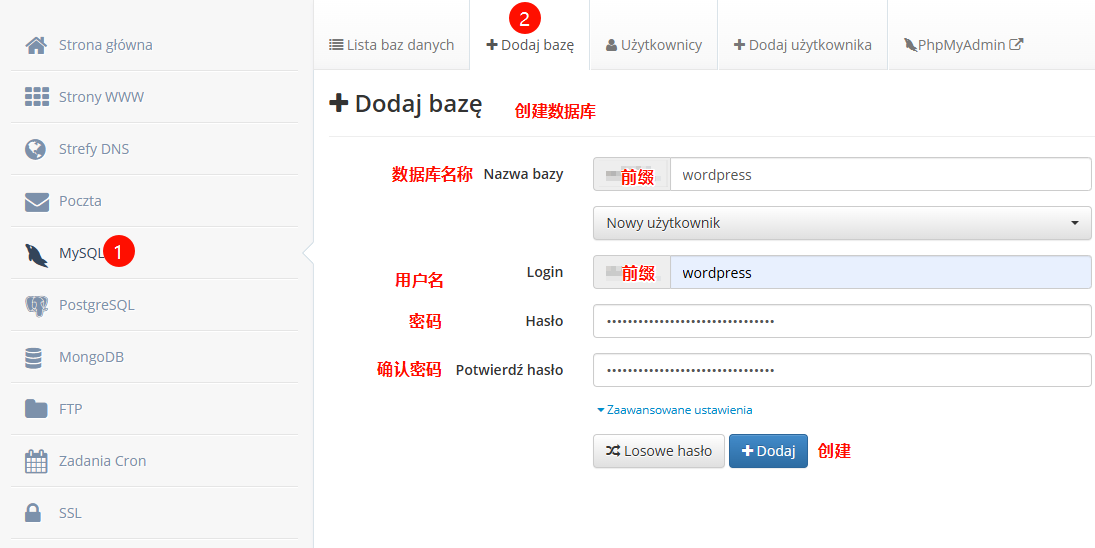1095x548 pixels.
Task: Click the home icon beside Strona główna
Action: [x=37, y=45]
